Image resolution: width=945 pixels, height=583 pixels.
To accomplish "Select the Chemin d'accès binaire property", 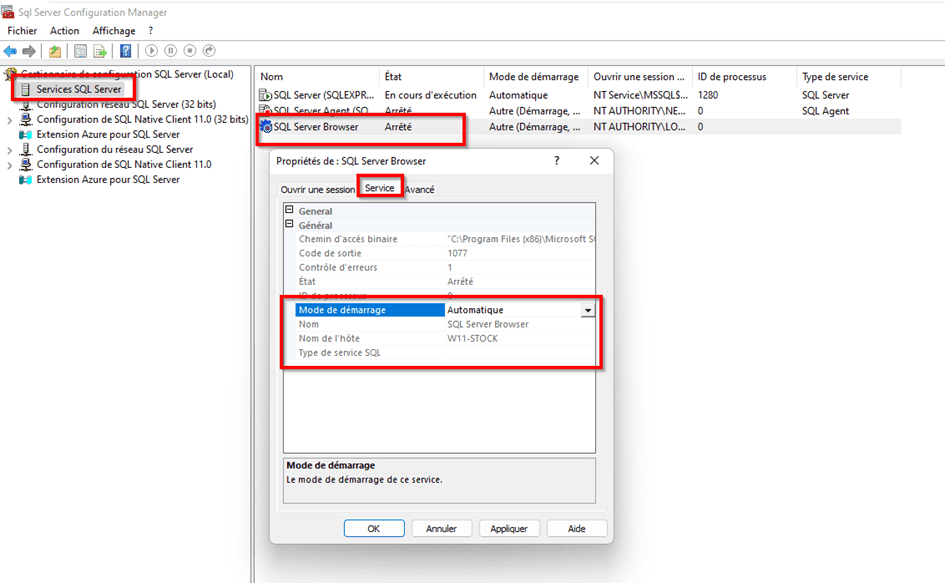I will (x=348, y=239).
